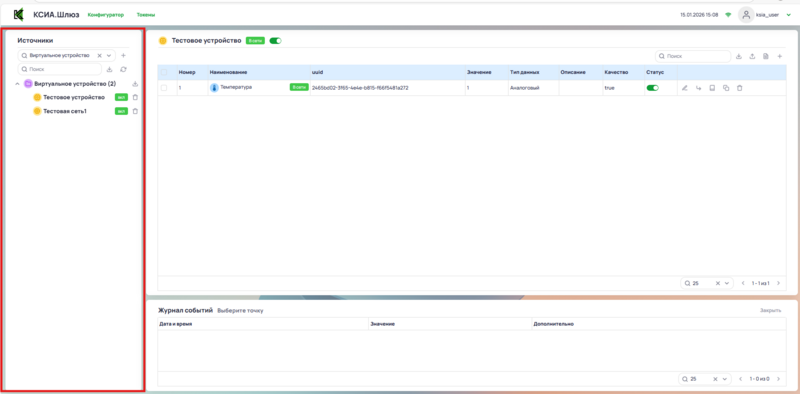
Task: Collapse the Виртуальное устройство tree group
Action: click(x=17, y=84)
